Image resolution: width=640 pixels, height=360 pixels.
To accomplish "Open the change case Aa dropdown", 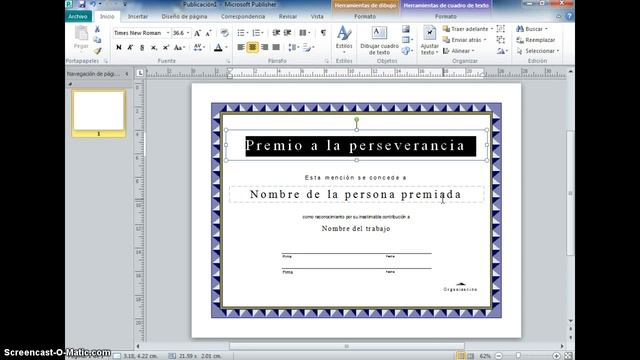I will (x=180, y=47).
